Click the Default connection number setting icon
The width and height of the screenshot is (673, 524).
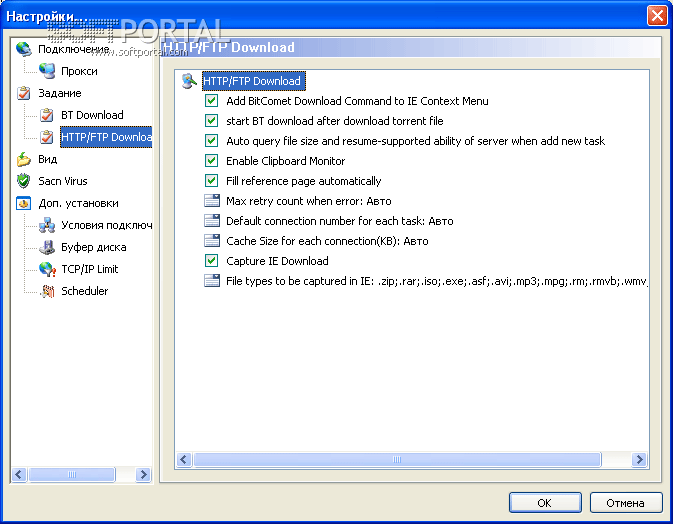pos(212,221)
